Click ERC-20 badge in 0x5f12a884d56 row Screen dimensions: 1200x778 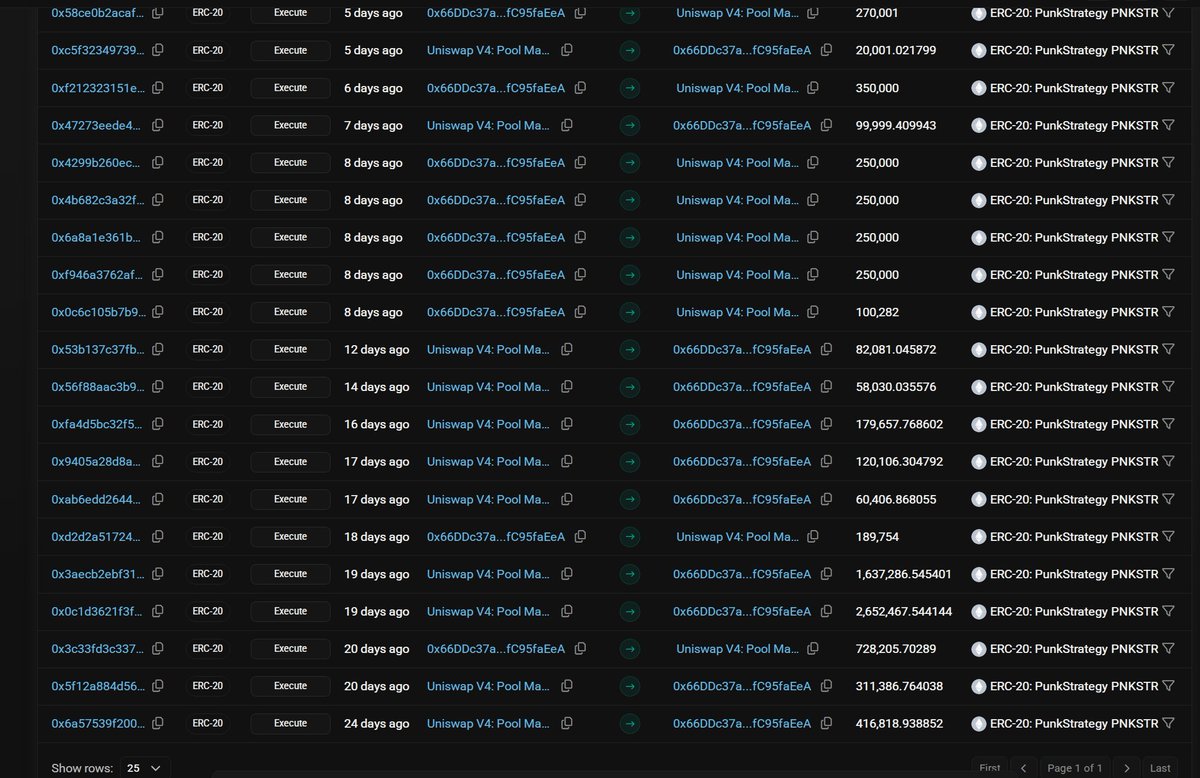click(x=207, y=686)
